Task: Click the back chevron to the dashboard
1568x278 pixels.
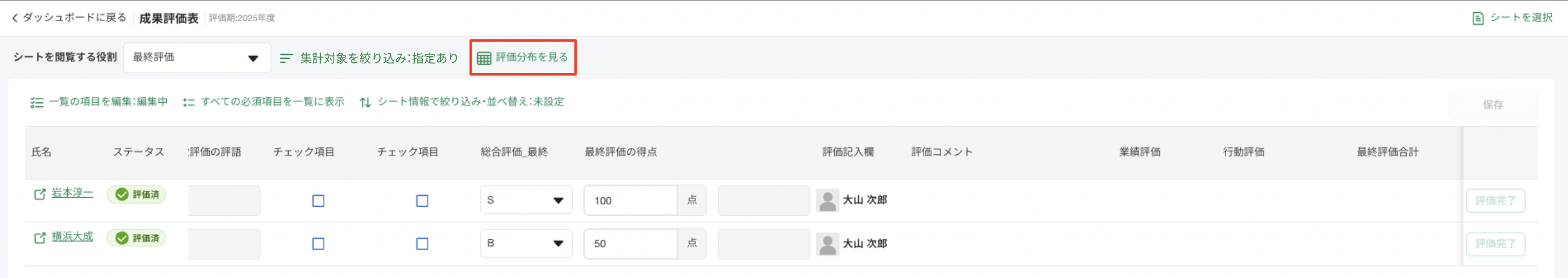Action: [x=14, y=18]
